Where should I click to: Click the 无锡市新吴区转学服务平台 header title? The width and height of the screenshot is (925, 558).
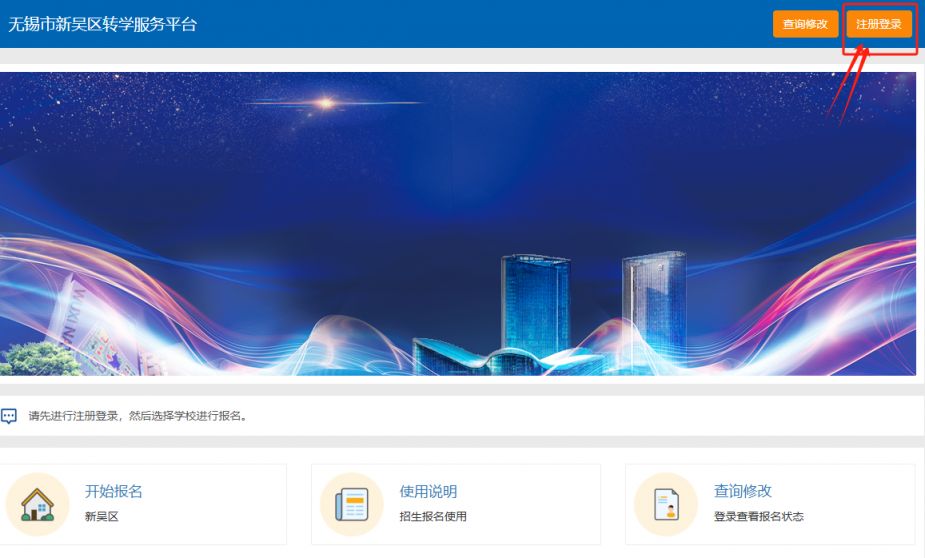[103, 24]
